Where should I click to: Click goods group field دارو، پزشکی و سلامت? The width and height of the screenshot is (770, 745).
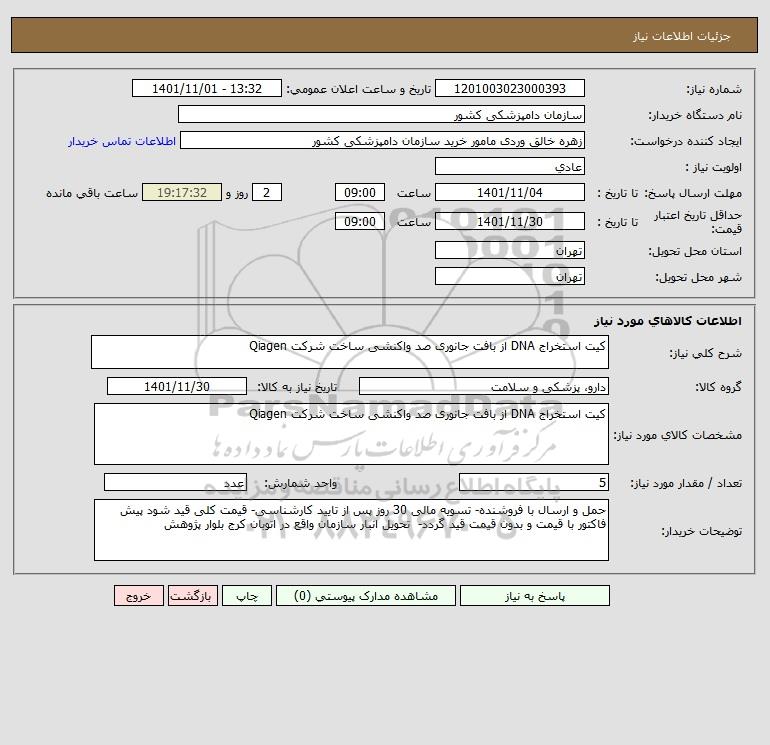point(484,386)
